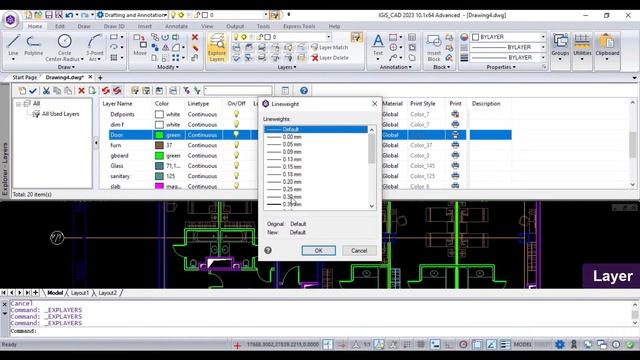
Task: Open the Clipboard panel button
Action: coord(607,47)
